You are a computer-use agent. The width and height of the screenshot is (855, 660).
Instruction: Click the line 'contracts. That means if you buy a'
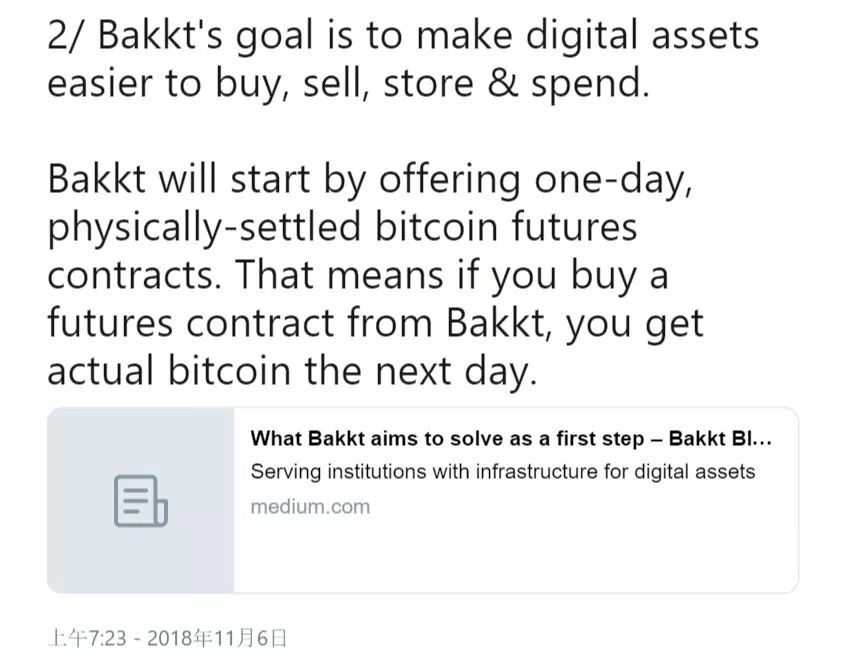pyautogui.click(x=358, y=275)
